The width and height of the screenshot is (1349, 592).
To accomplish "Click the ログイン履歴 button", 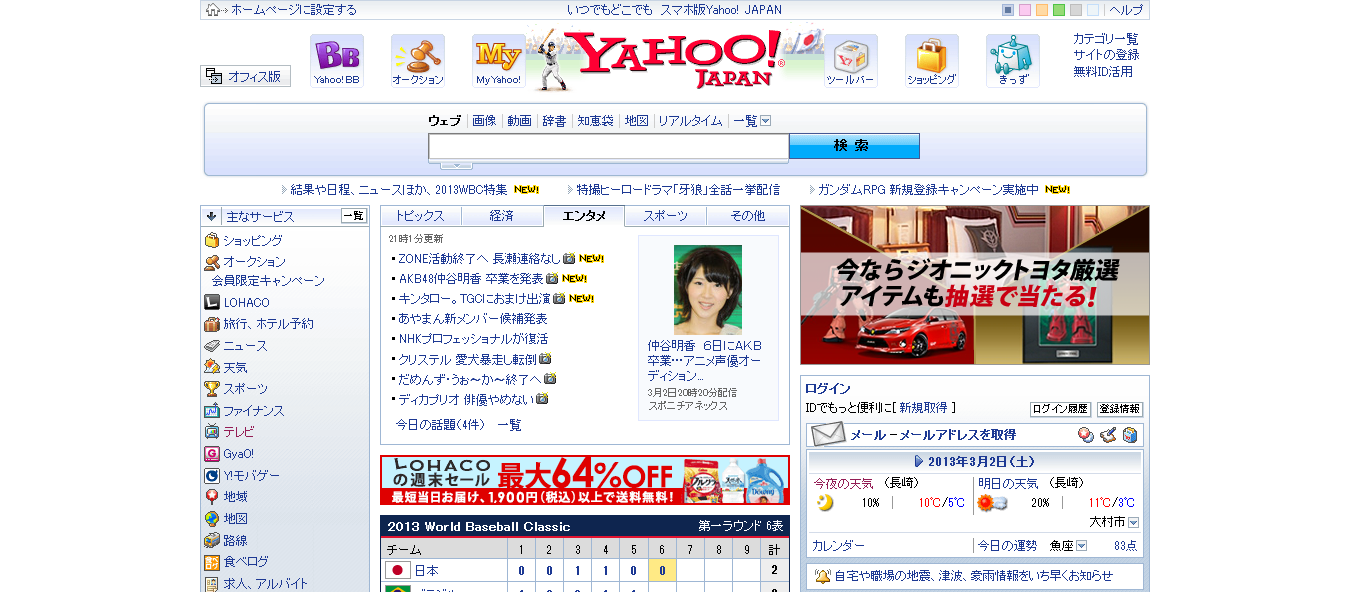I will click(x=1060, y=409).
